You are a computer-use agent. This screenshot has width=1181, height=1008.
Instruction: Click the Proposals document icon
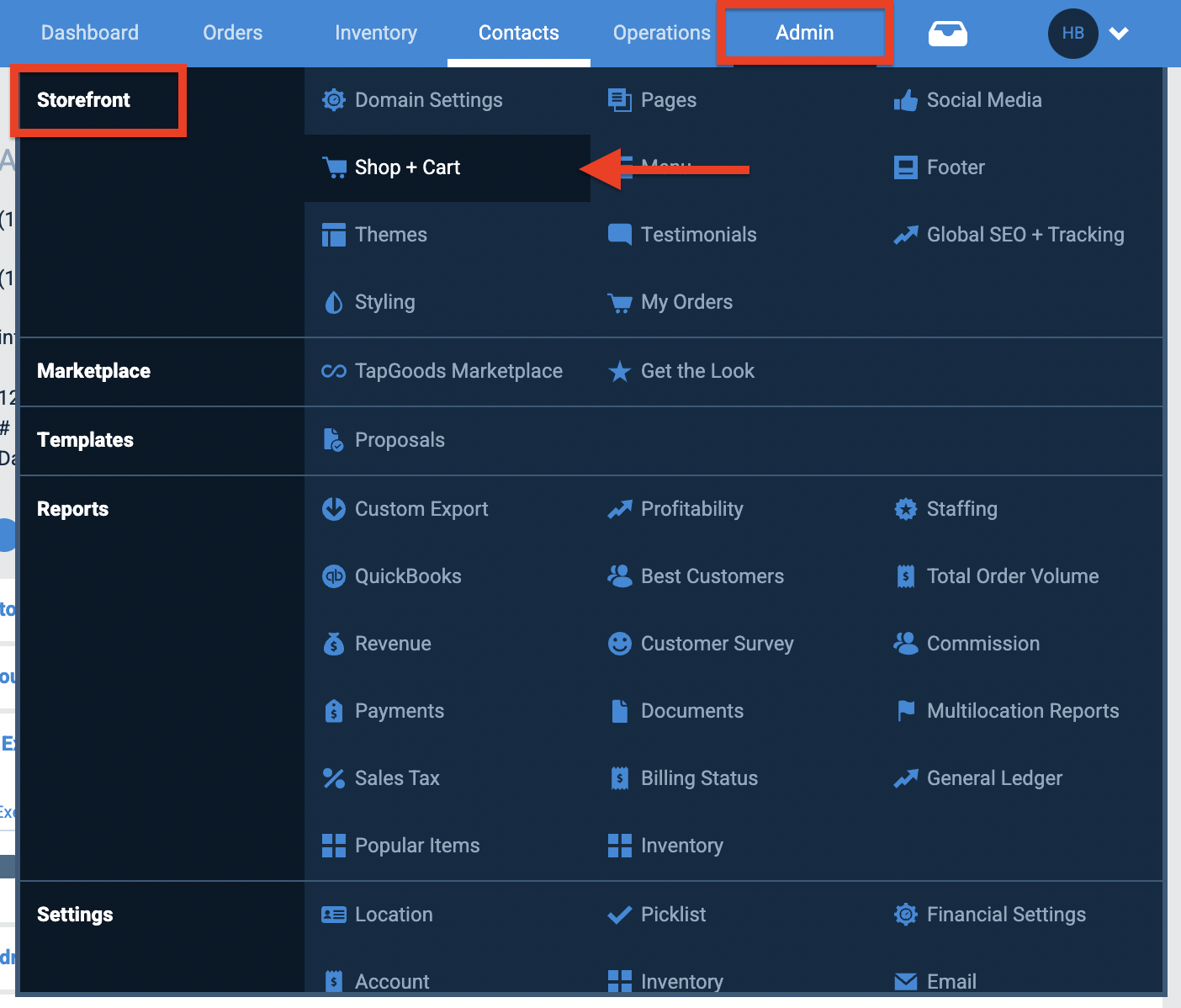[334, 440]
